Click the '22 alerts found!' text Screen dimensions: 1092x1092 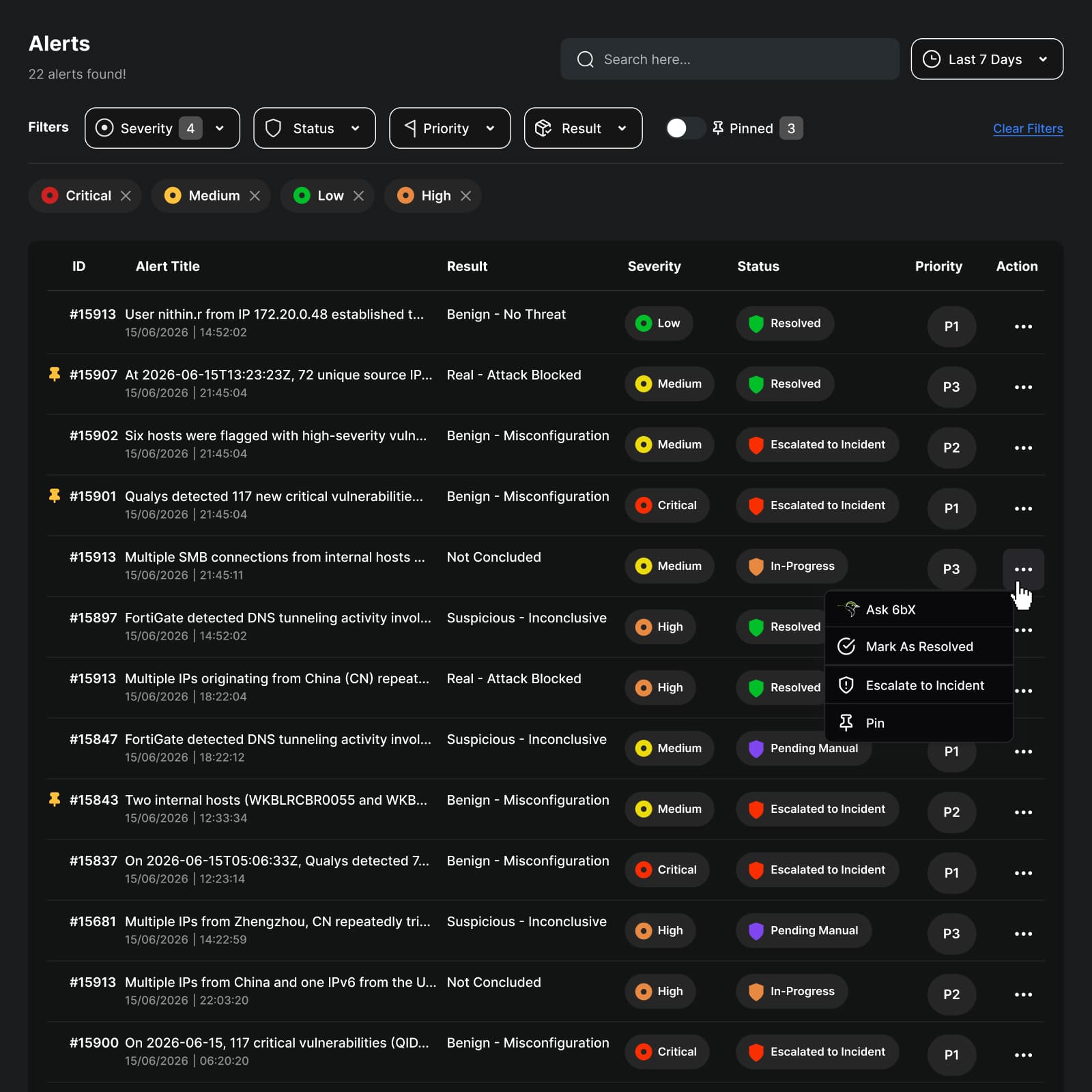(x=77, y=74)
